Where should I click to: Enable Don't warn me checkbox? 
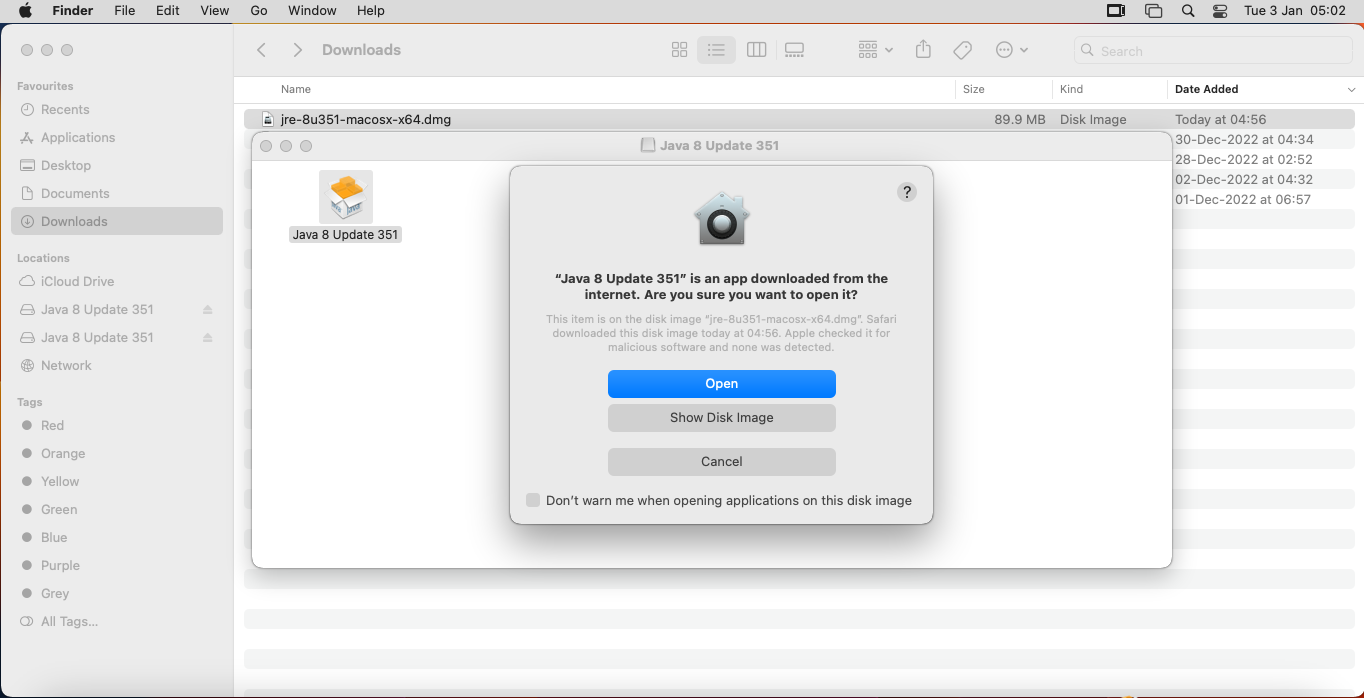click(533, 500)
